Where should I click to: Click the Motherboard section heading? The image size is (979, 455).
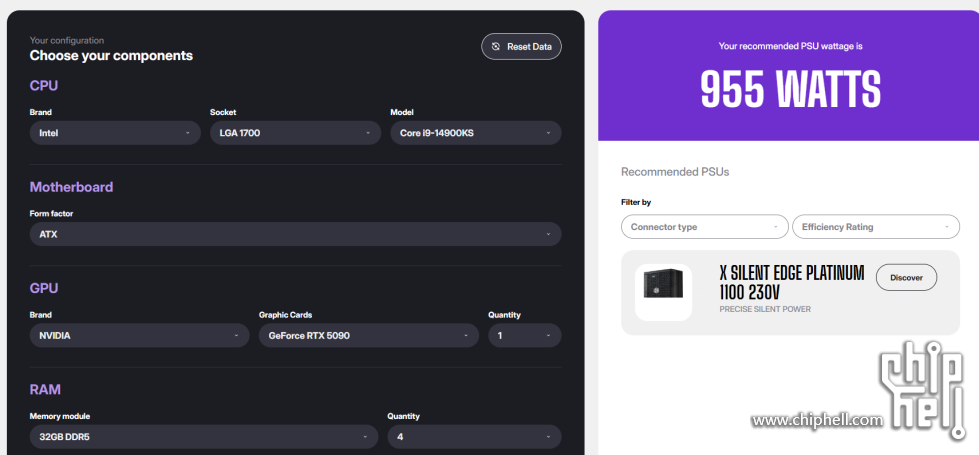71,187
